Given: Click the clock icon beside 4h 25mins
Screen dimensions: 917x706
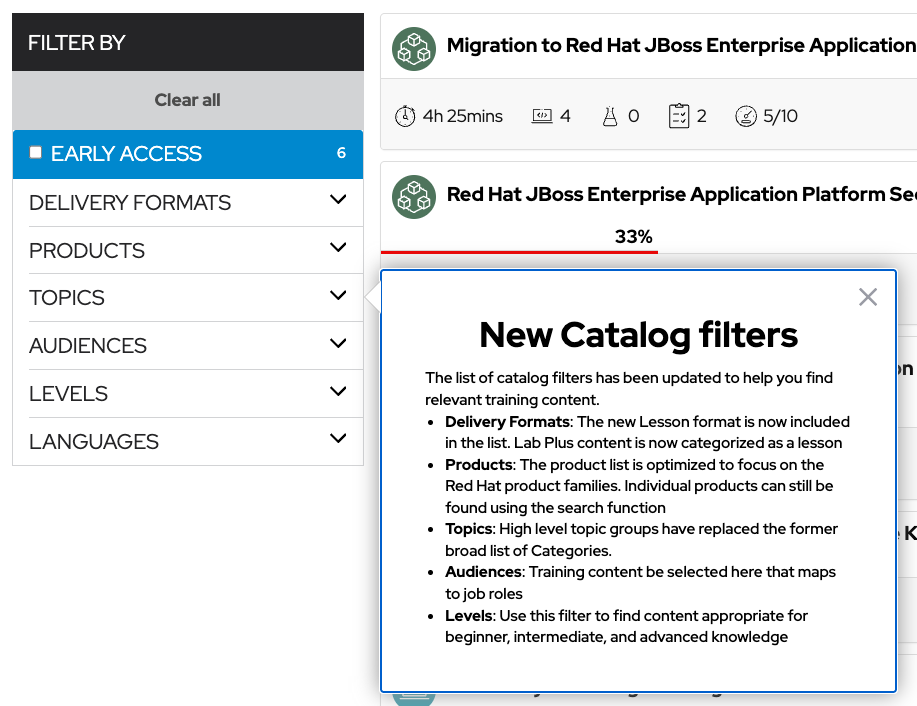Looking at the screenshot, I should [404, 116].
